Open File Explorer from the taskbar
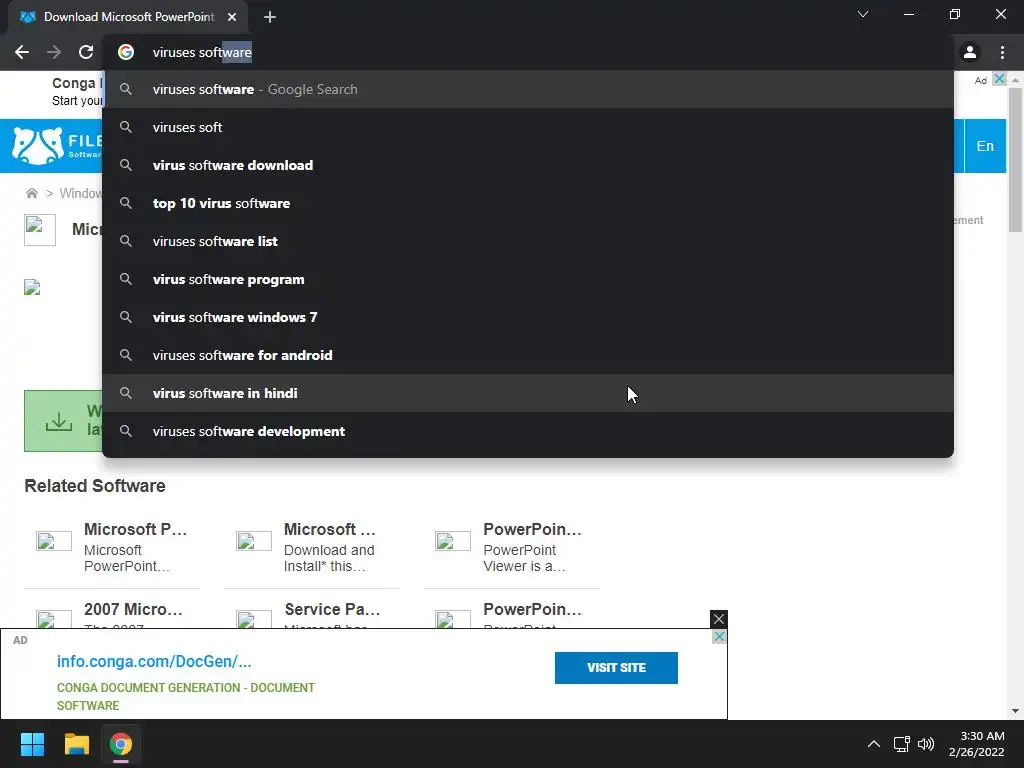The image size is (1024, 768). (76, 744)
